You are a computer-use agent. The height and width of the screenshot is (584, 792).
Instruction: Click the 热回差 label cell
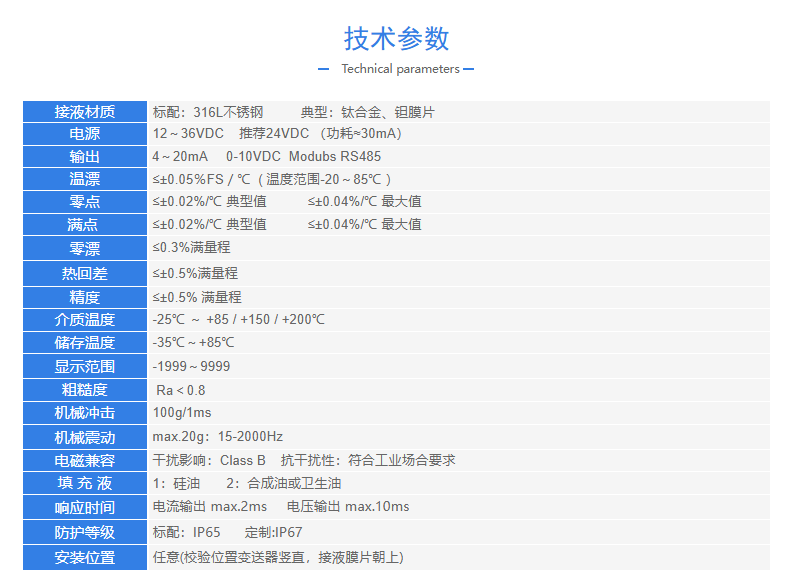click(85, 273)
